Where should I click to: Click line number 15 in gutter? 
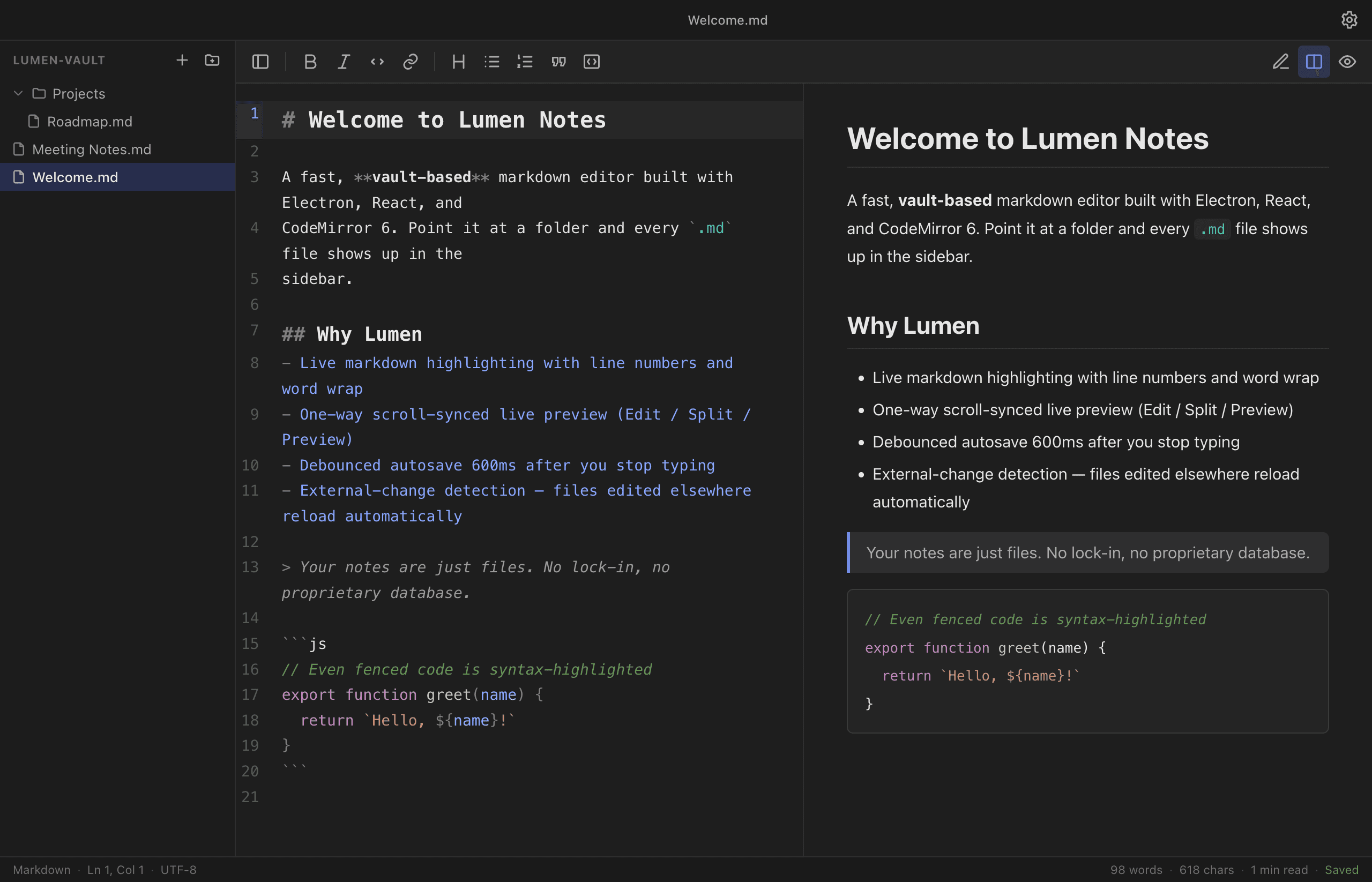[x=250, y=643]
